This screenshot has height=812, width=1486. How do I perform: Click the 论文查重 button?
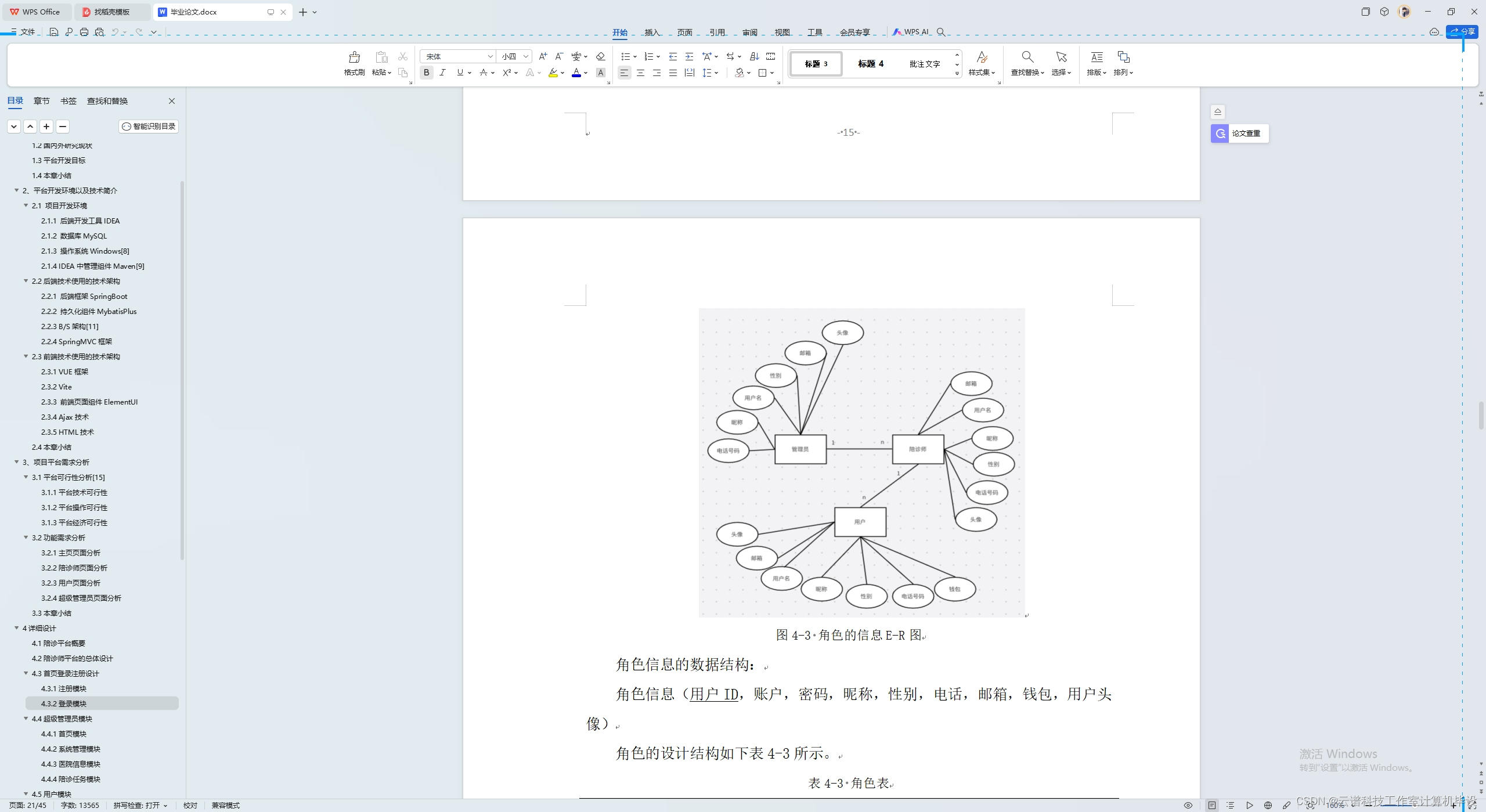tap(1239, 133)
